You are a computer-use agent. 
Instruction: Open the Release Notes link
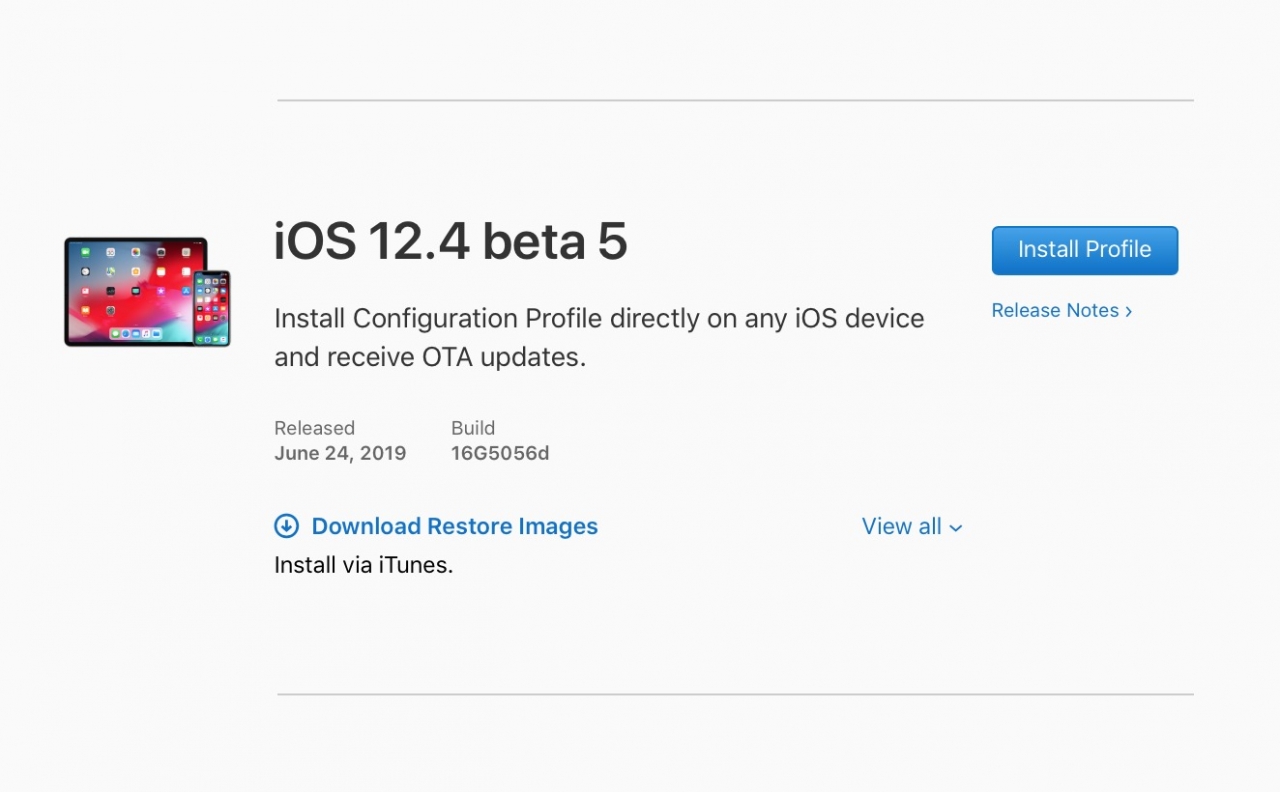point(1055,311)
